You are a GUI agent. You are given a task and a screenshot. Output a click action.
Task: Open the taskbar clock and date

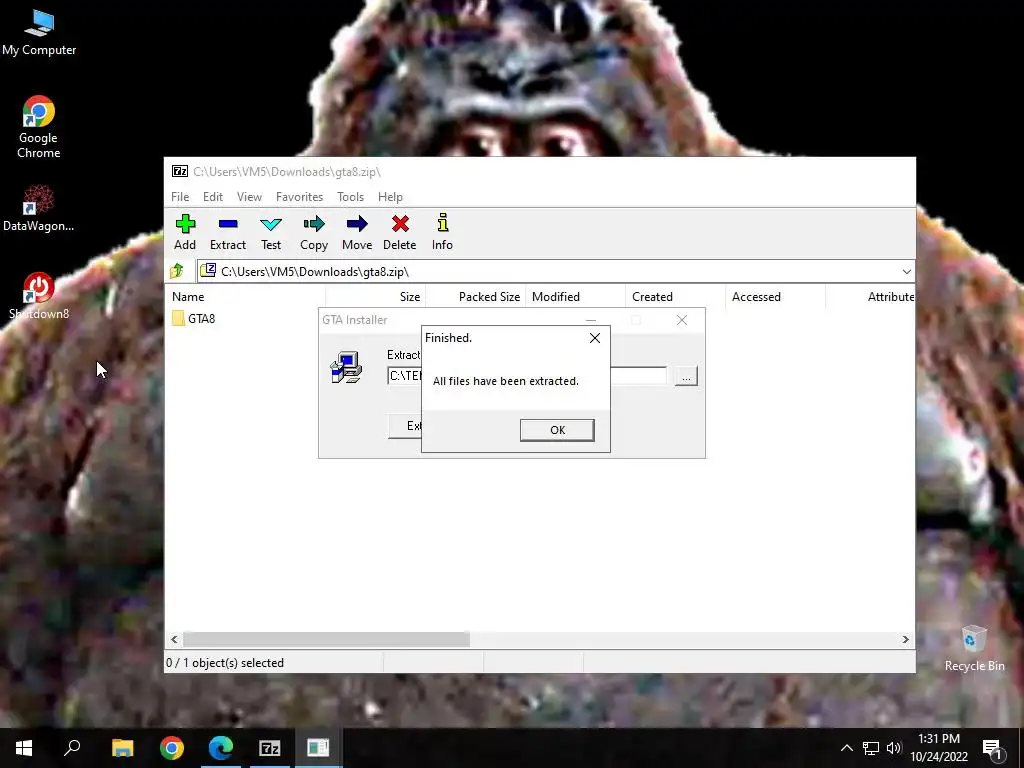click(x=939, y=748)
